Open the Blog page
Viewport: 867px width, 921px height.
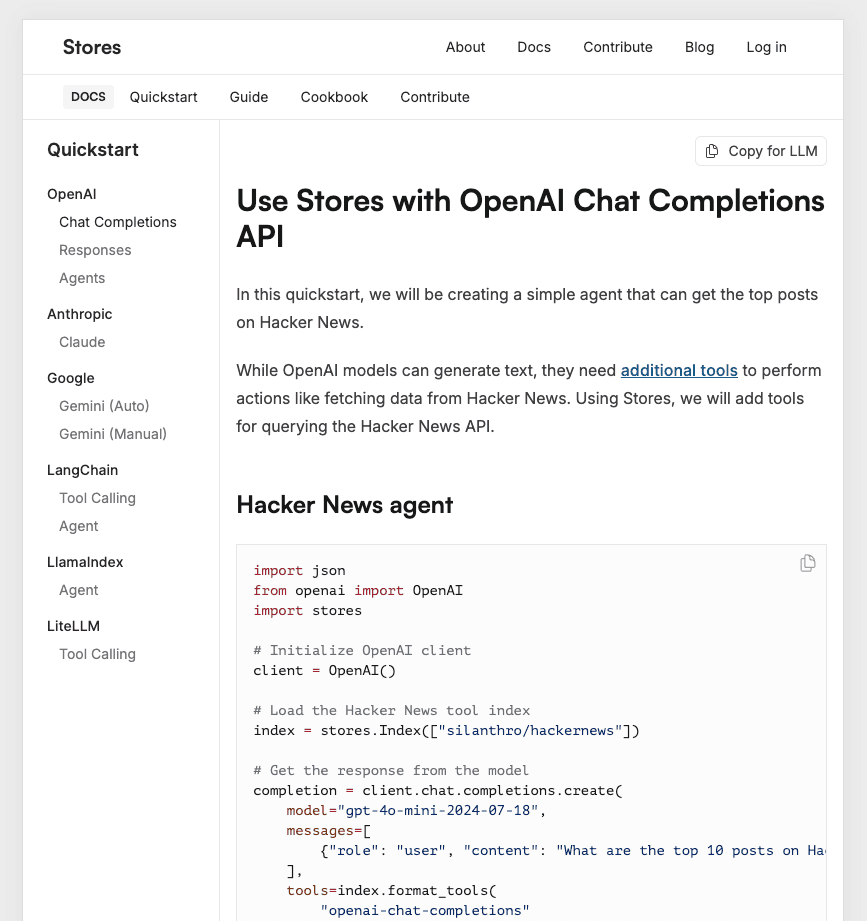(700, 47)
